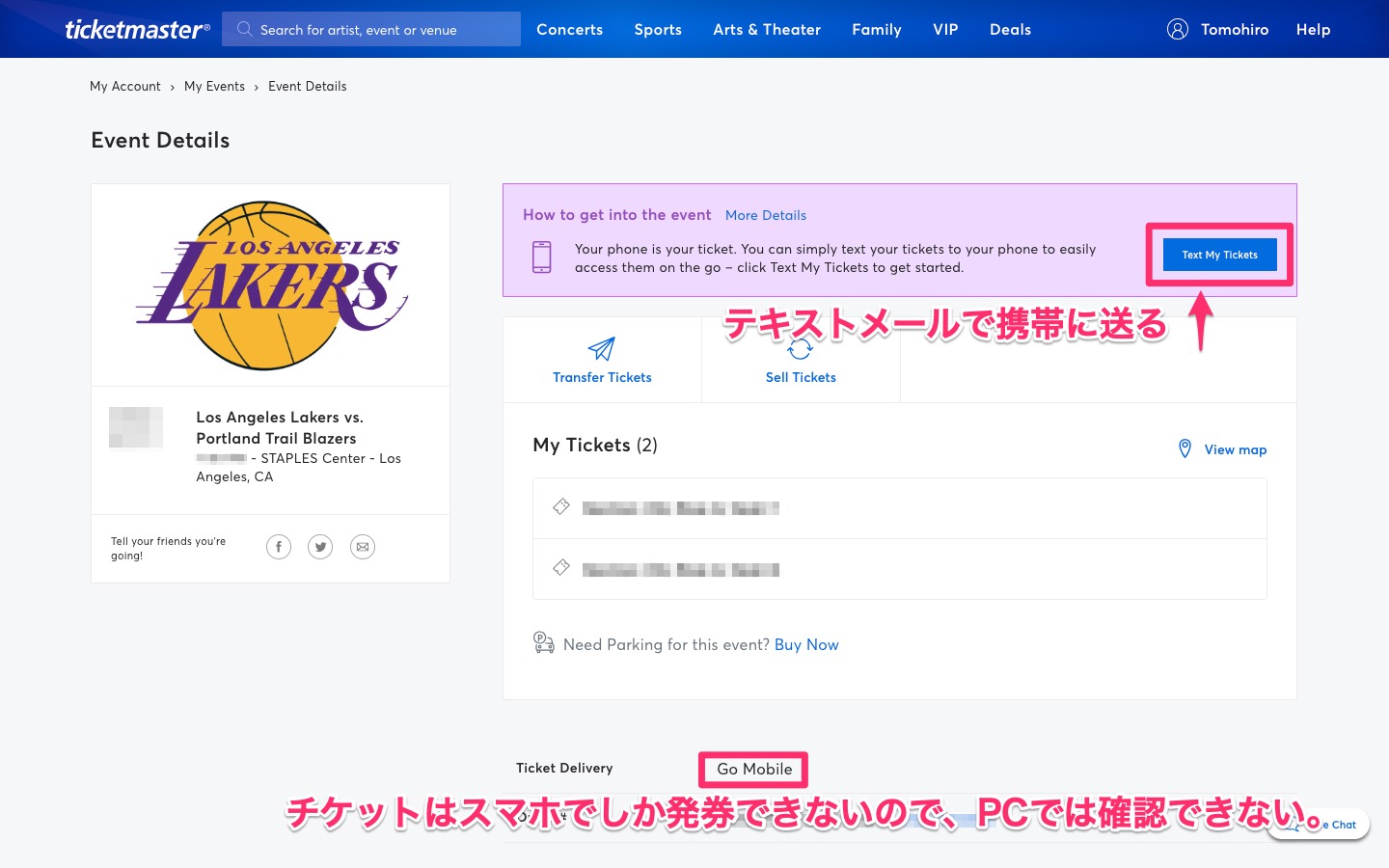The height and width of the screenshot is (868, 1389).
Task: Click the mobile phone icon
Action: coord(542,258)
